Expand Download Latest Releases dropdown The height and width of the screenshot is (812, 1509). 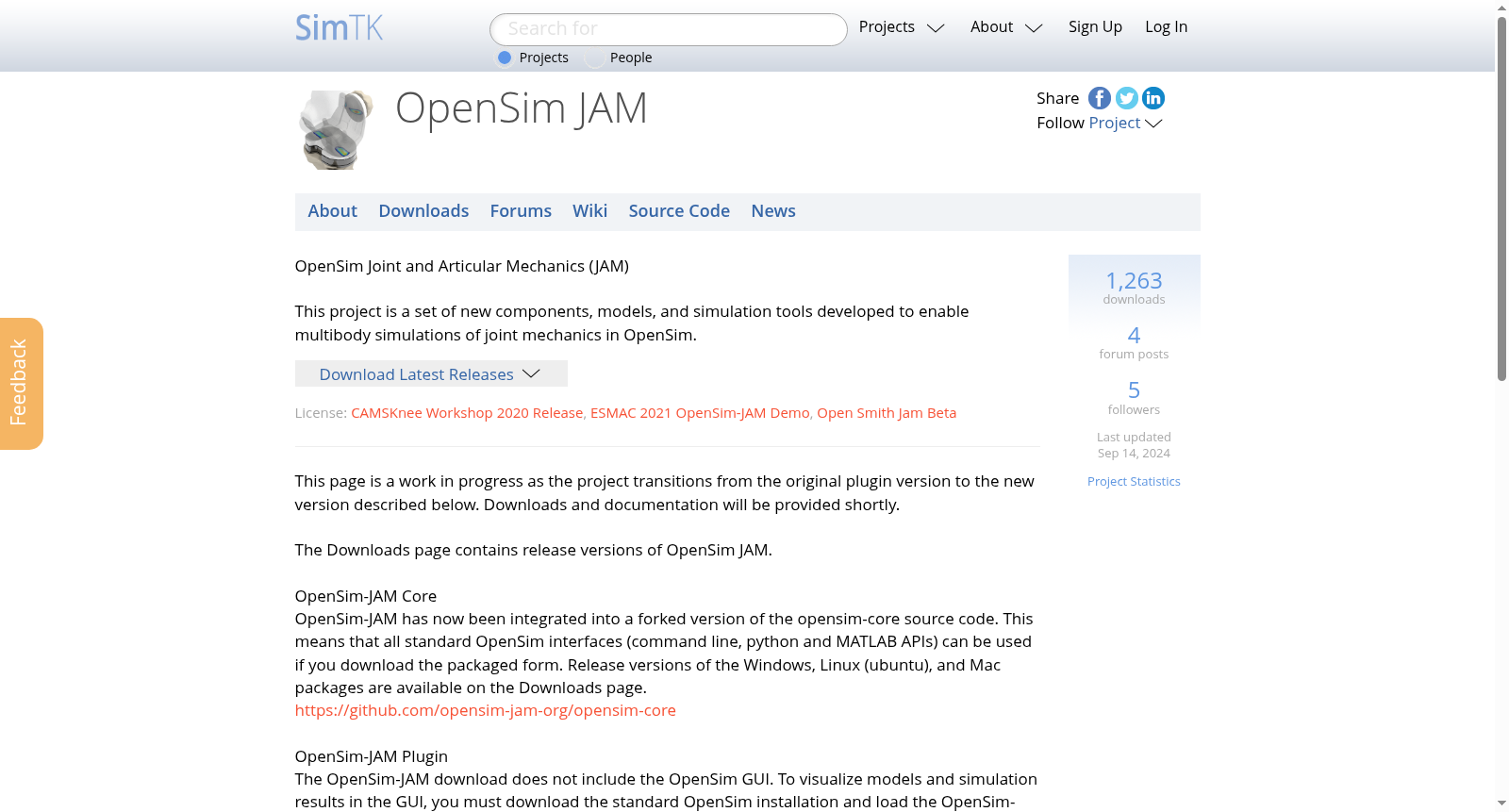[431, 373]
